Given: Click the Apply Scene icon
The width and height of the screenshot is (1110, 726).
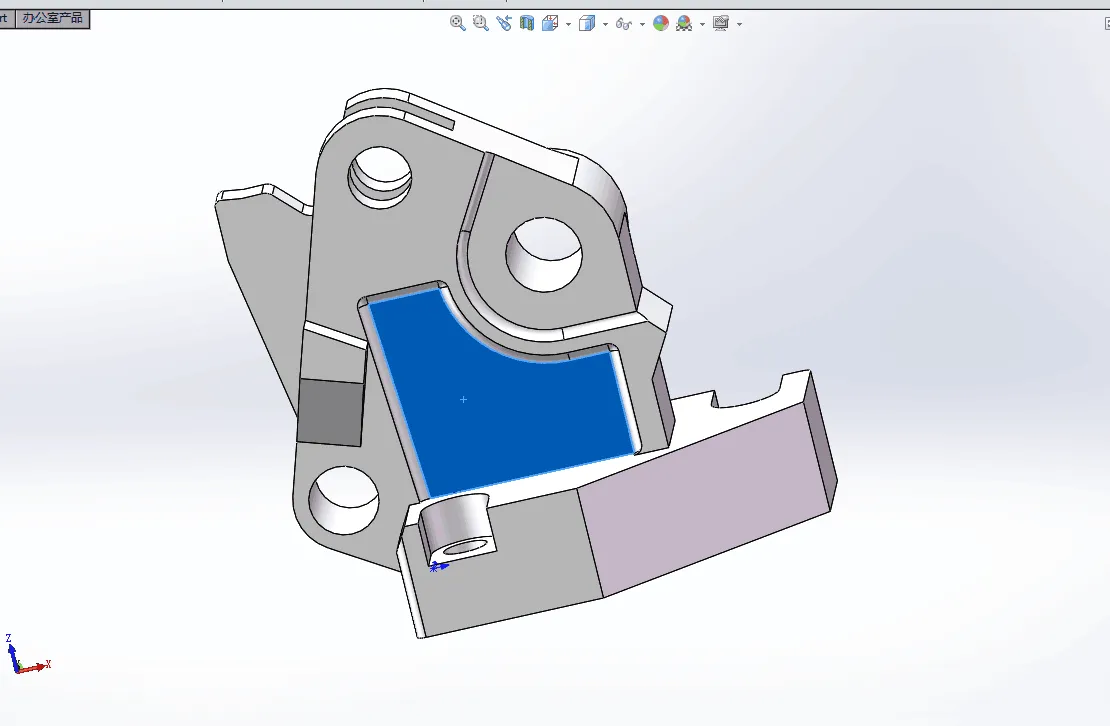Looking at the screenshot, I should [684, 23].
